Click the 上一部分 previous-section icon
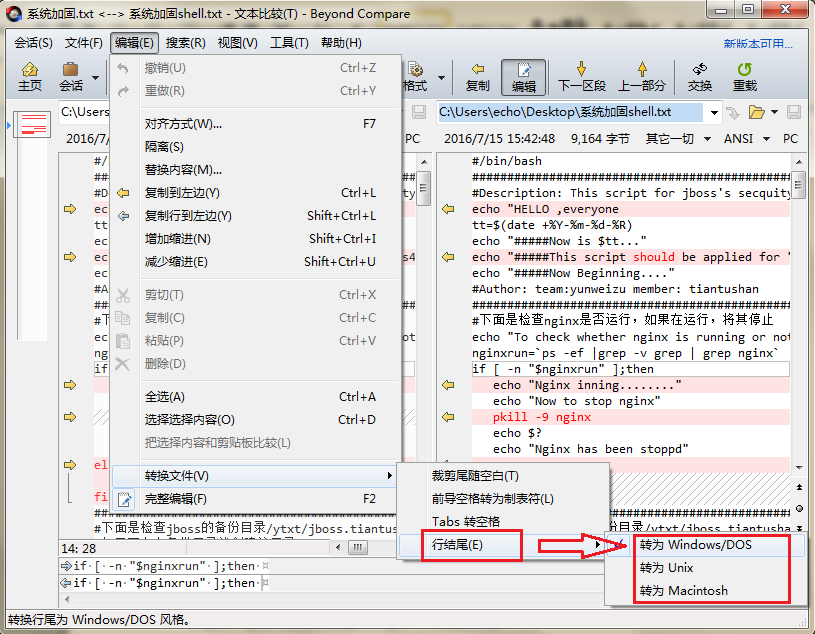The height and width of the screenshot is (634, 815). 644,75
